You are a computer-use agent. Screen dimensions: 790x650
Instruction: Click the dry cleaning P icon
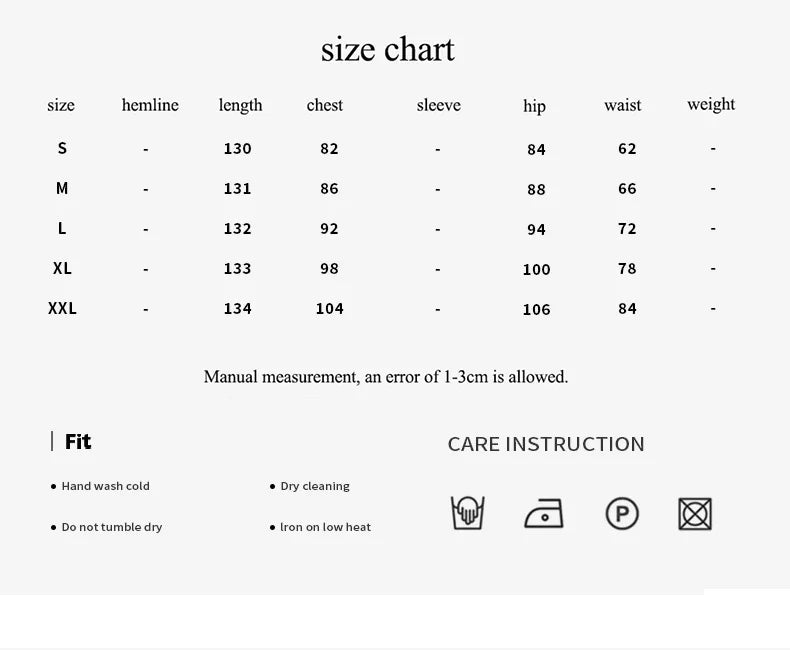click(x=622, y=514)
